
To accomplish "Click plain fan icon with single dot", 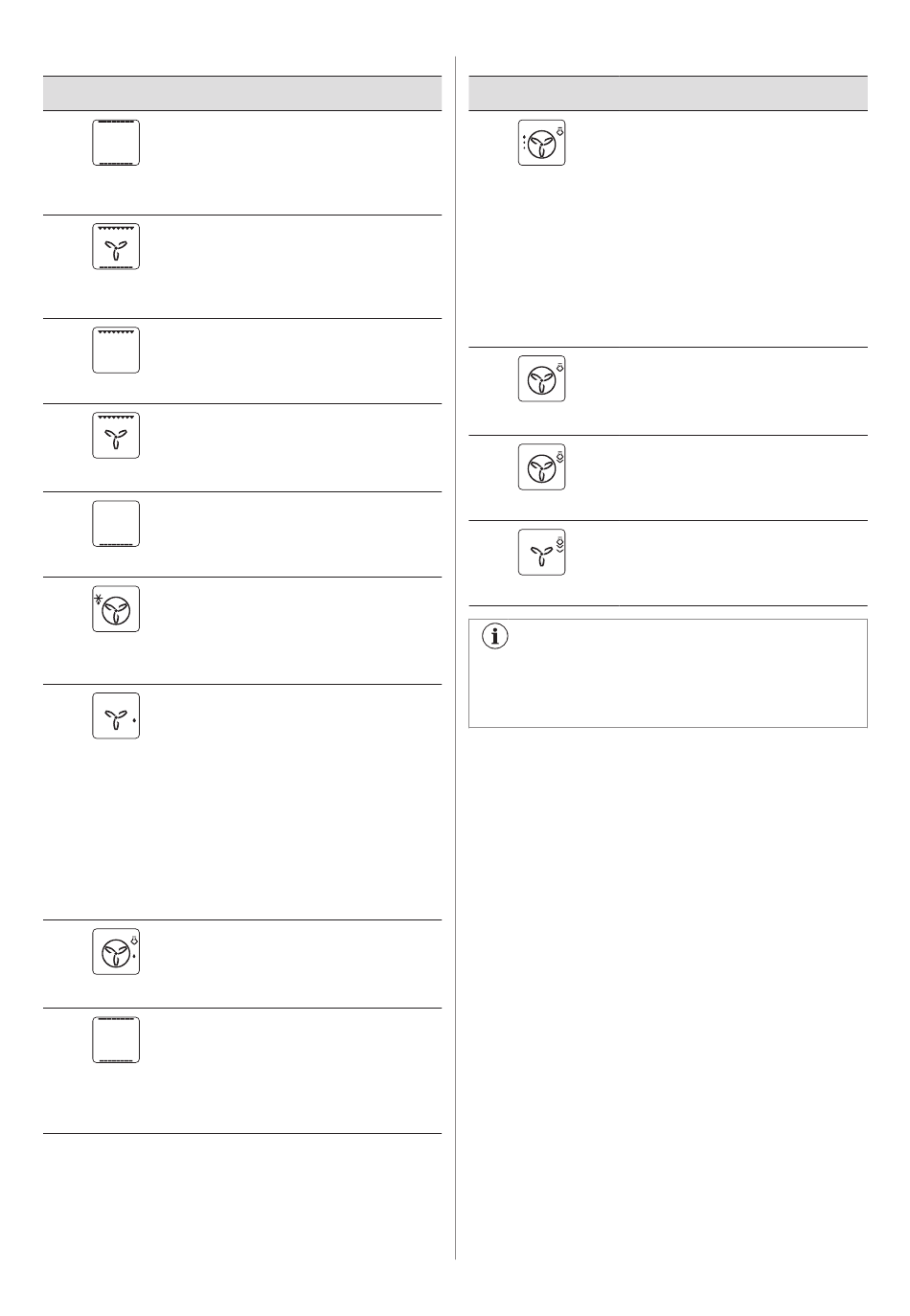I will click(116, 715).
